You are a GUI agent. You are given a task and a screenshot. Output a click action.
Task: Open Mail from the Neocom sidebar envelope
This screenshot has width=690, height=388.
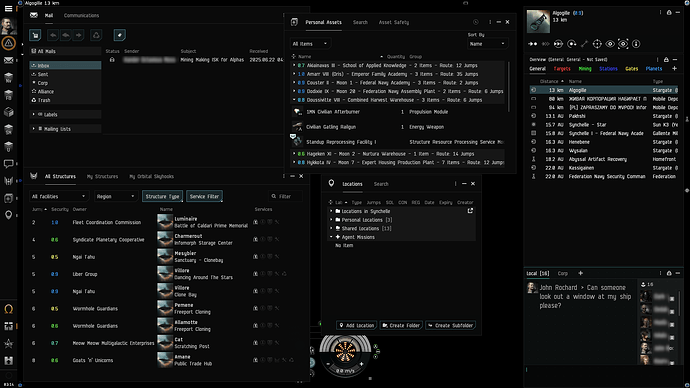(8, 60)
